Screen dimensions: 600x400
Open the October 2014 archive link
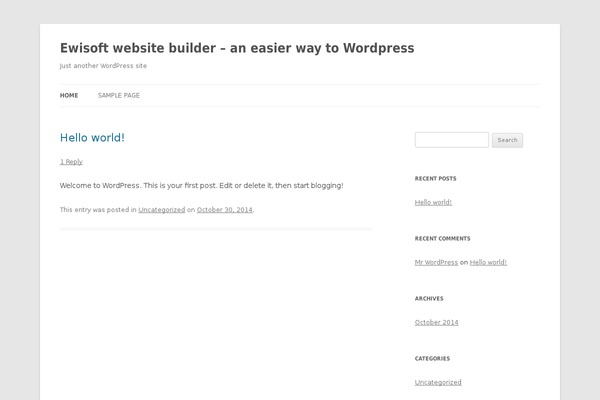(x=437, y=322)
